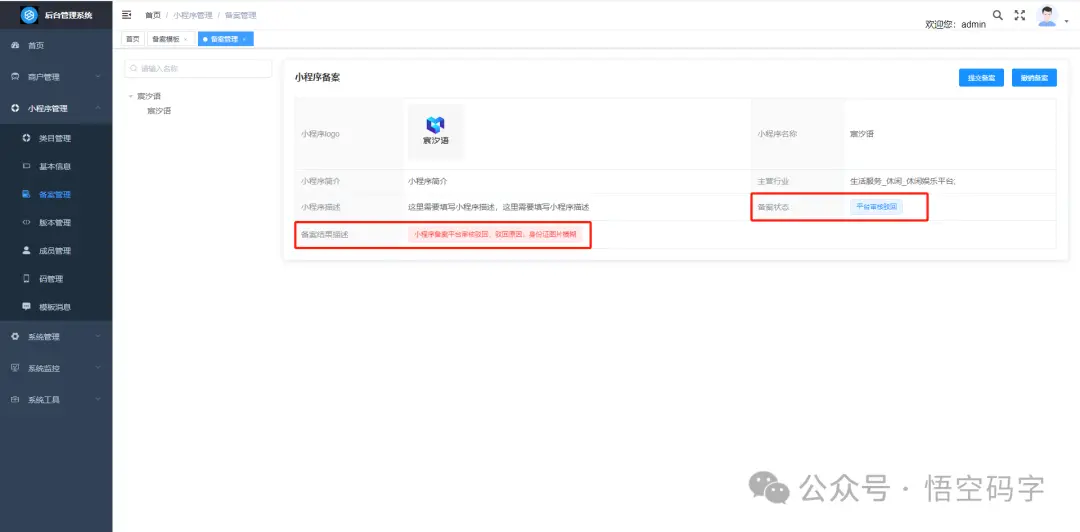Switch to the 首页 page tab

coord(132,39)
